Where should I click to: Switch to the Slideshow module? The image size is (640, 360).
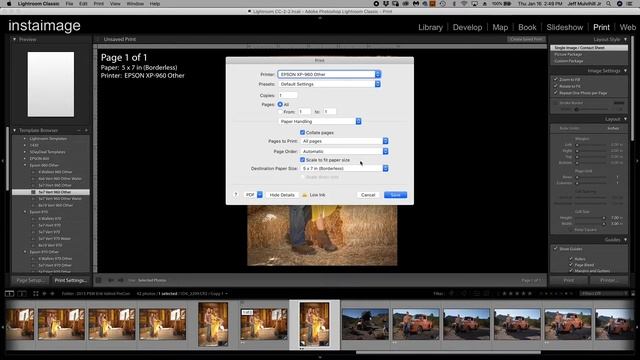564,27
